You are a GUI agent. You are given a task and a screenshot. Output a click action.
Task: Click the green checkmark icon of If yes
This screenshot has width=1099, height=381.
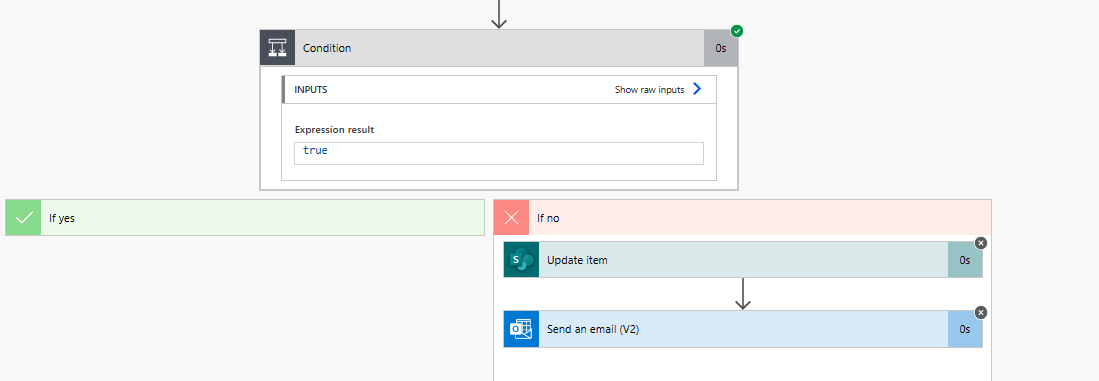[23, 218]
